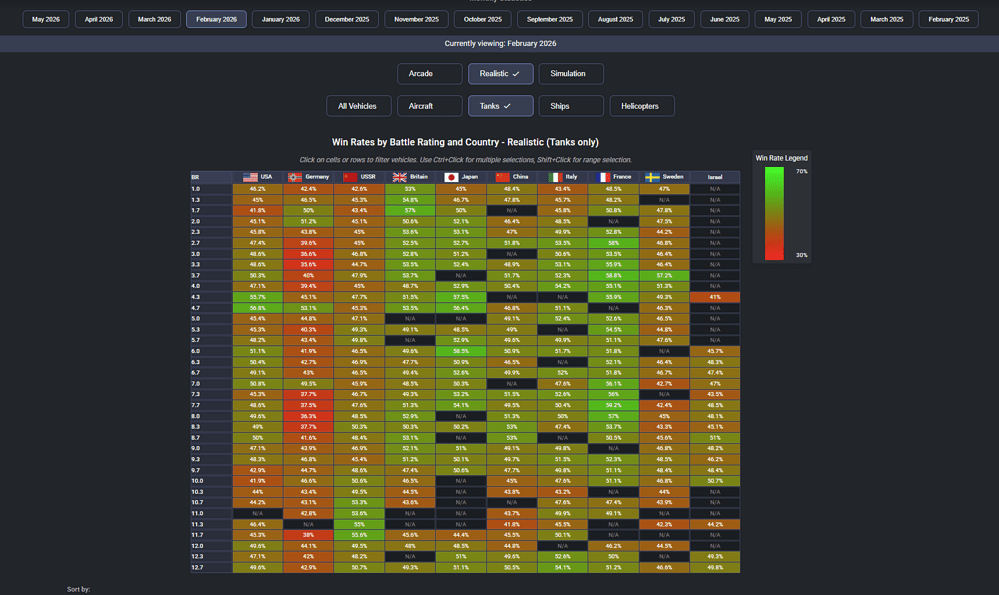Image resolution: width=999 pixels, height=595 pixels.
Task: Toggle the Realistic mode button
Action: [500, 74]
